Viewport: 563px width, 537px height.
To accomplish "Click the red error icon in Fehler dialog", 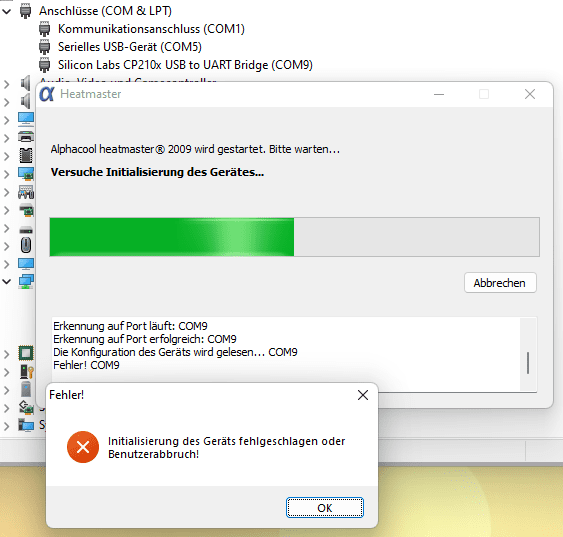I will coord(83,447).
